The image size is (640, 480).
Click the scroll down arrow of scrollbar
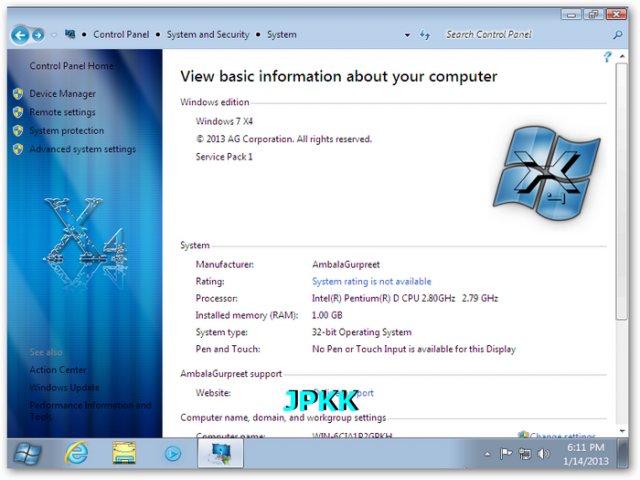coord(622,431)
